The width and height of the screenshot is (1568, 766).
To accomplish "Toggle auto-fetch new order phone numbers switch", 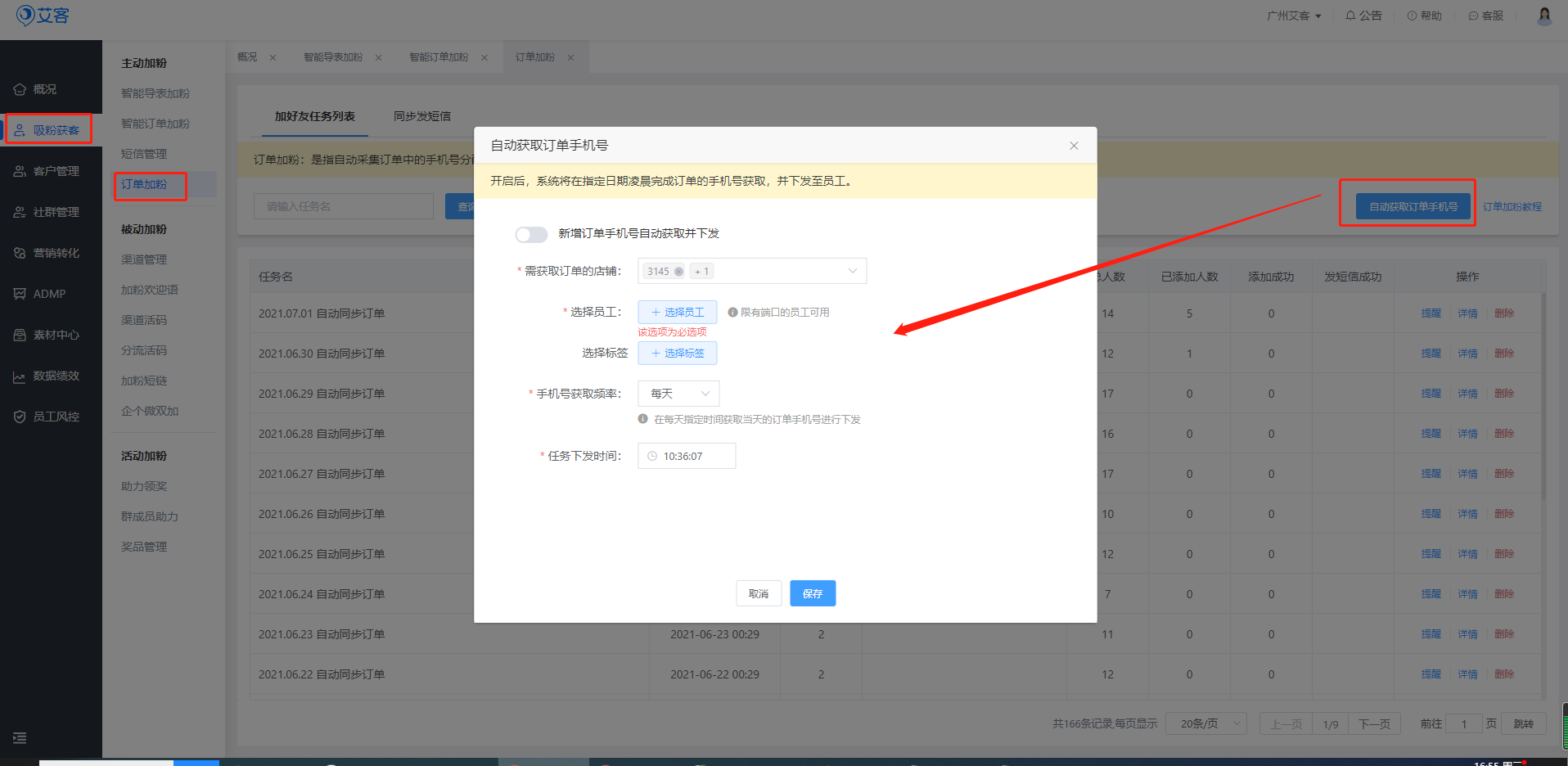I will pyautogui.click(x=531, y=235).
